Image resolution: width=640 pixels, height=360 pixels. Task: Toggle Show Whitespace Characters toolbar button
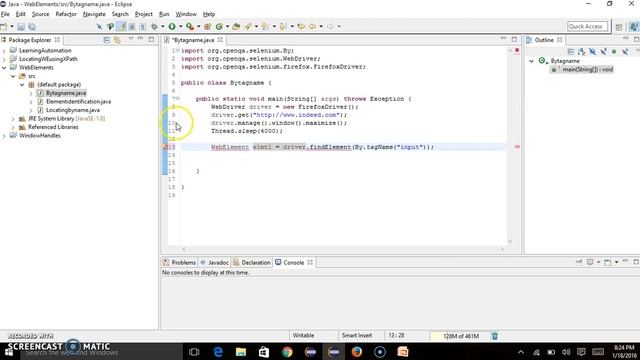click(x=142, y=27)
